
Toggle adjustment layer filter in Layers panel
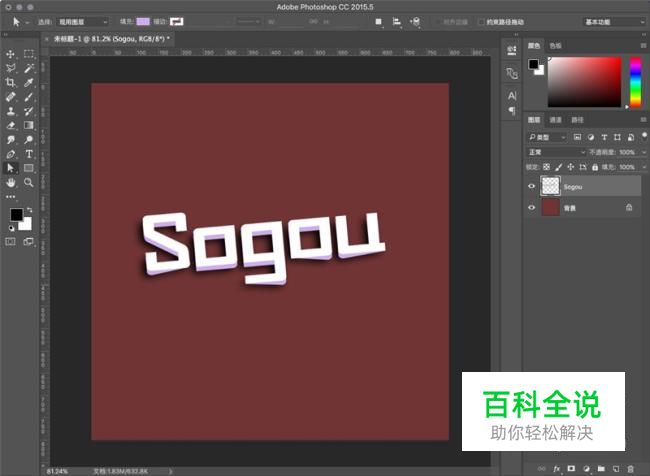pyautogui.click(x=591, y=137)
